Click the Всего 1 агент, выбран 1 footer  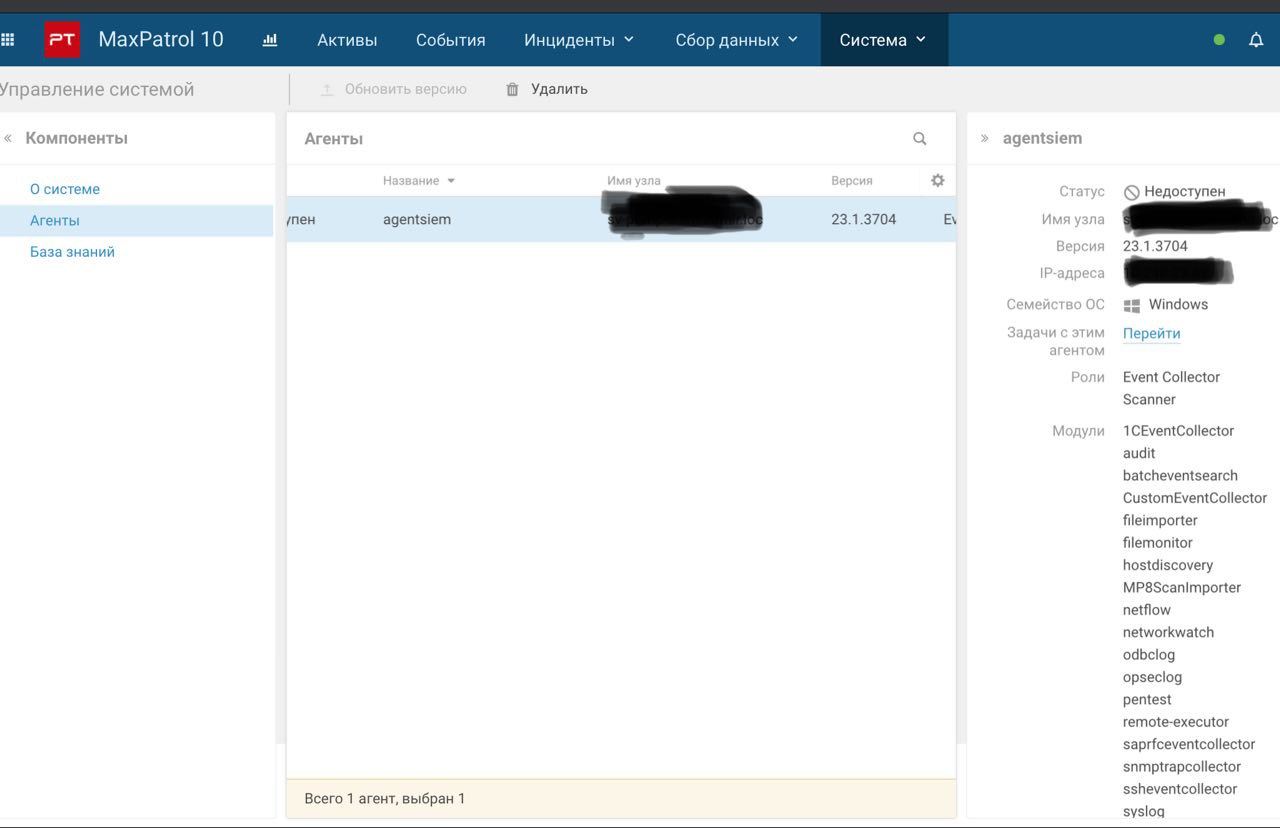click(x=385, y=799)
